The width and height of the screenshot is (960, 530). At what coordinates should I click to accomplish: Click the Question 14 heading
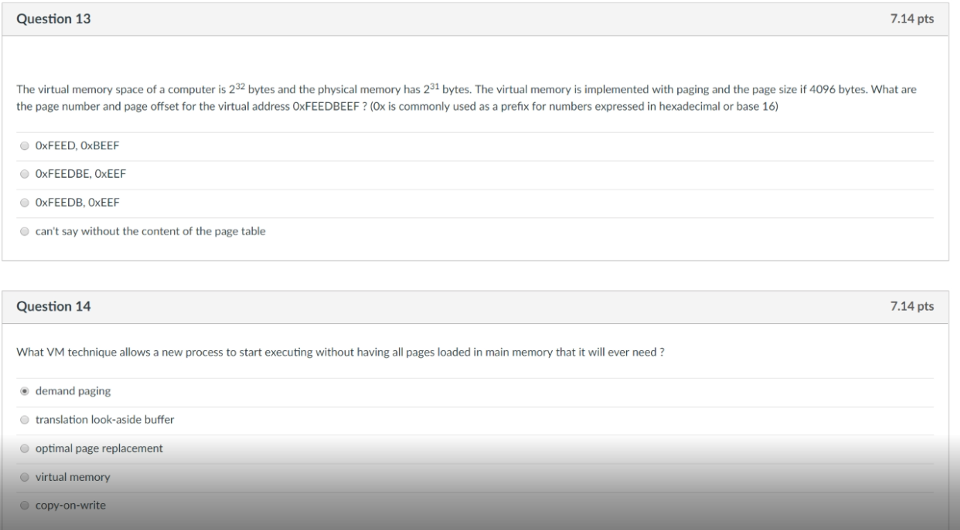(53, 307)
